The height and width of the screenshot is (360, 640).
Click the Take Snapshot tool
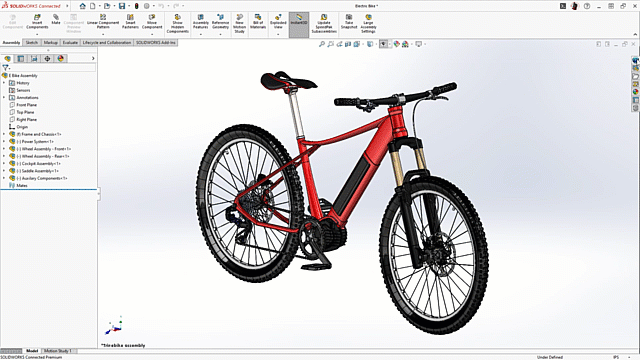pos(349,22)
